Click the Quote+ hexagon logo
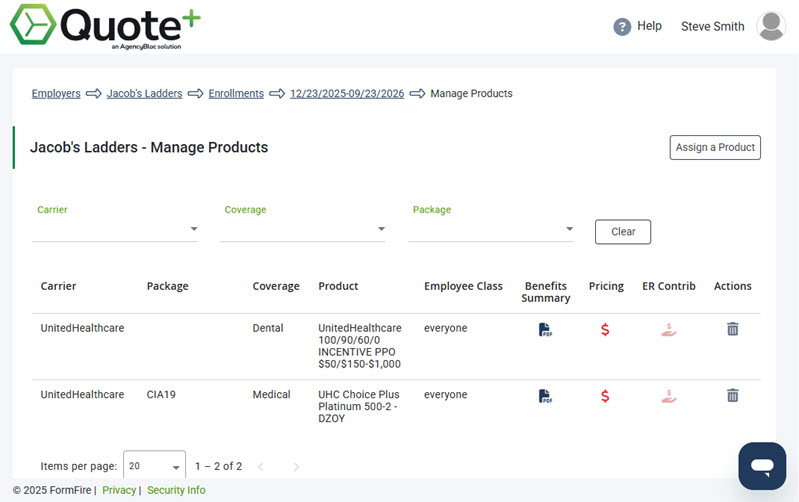 point(33,24)
